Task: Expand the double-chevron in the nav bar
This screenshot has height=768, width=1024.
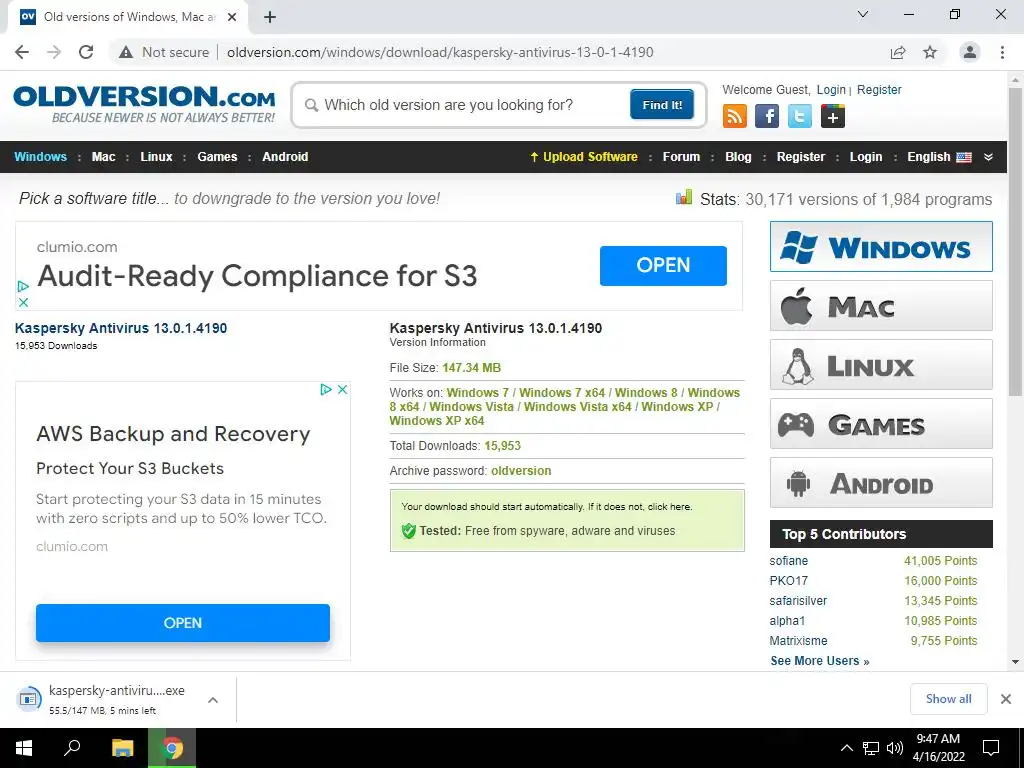Action: tap(988, 157)
